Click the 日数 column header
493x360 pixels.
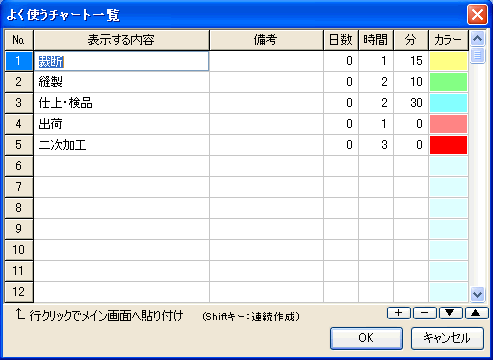point(341,40)
